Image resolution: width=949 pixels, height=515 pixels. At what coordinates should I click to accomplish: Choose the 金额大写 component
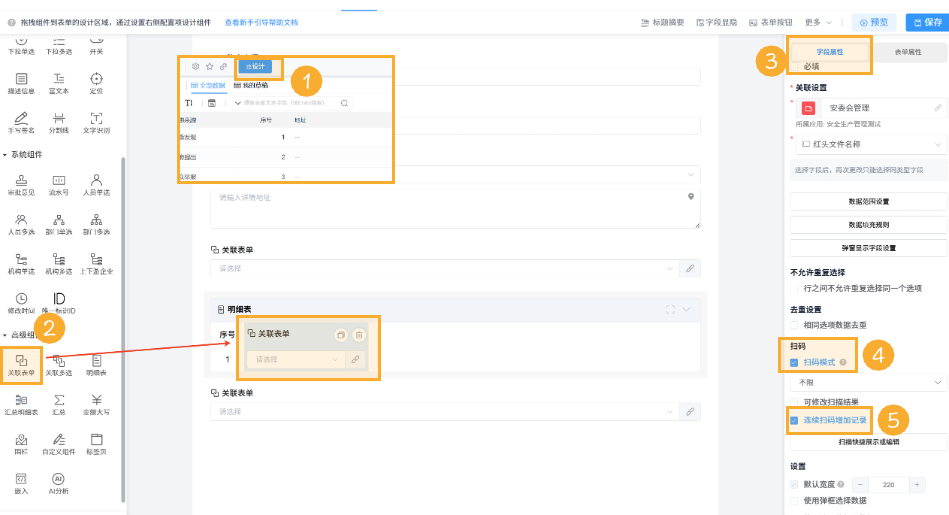click(x=96, y=403)
